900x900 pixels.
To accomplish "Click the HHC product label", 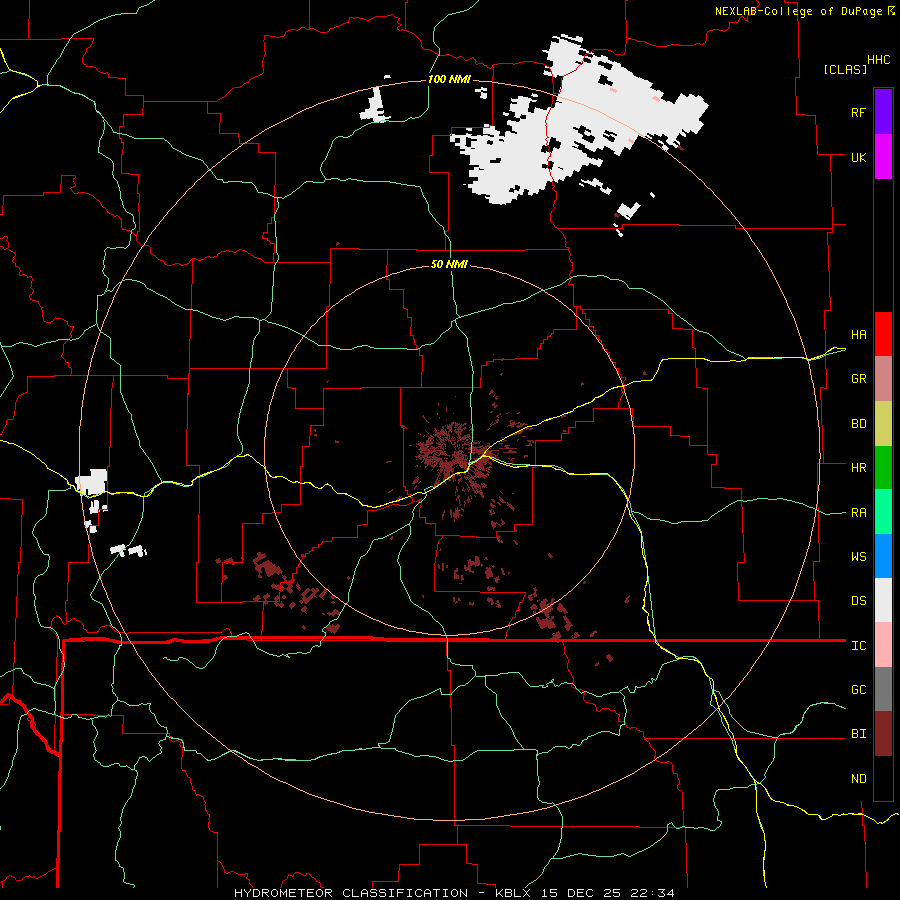I will 878,60.
